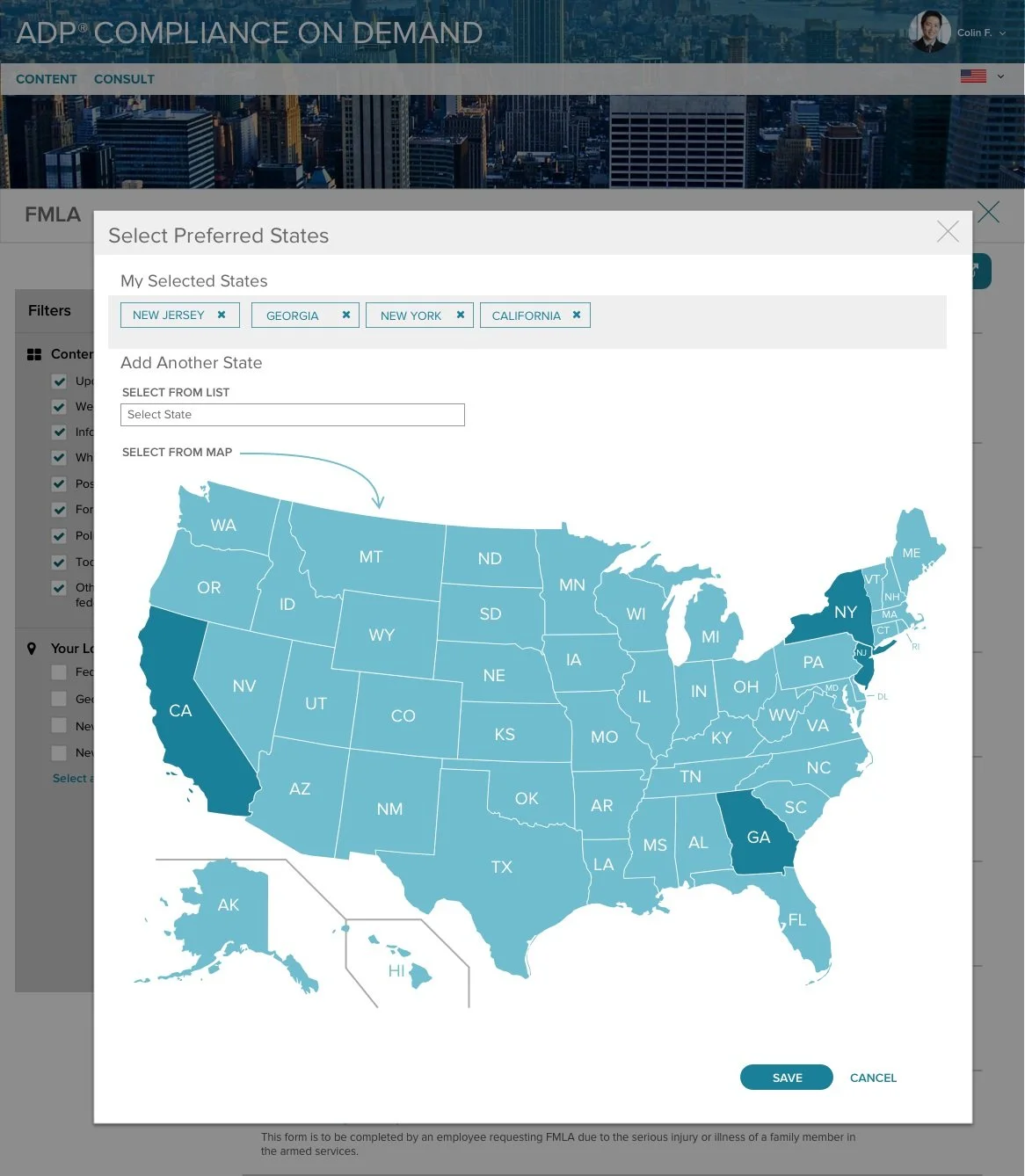Toggle the third Content filter checkbox

click(59, 432)
